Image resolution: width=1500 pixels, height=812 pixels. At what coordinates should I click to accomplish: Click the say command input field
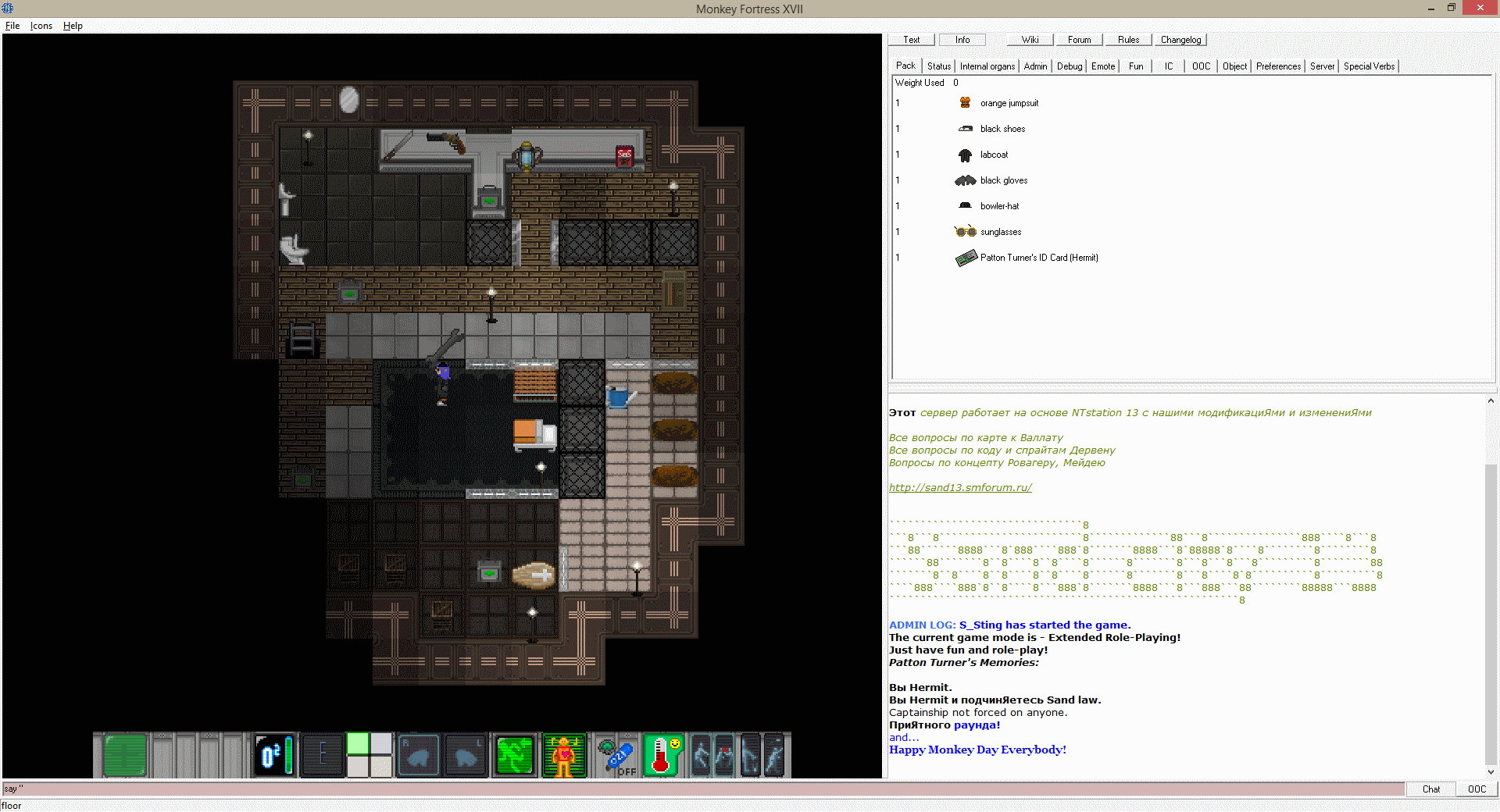pos(703,789)
